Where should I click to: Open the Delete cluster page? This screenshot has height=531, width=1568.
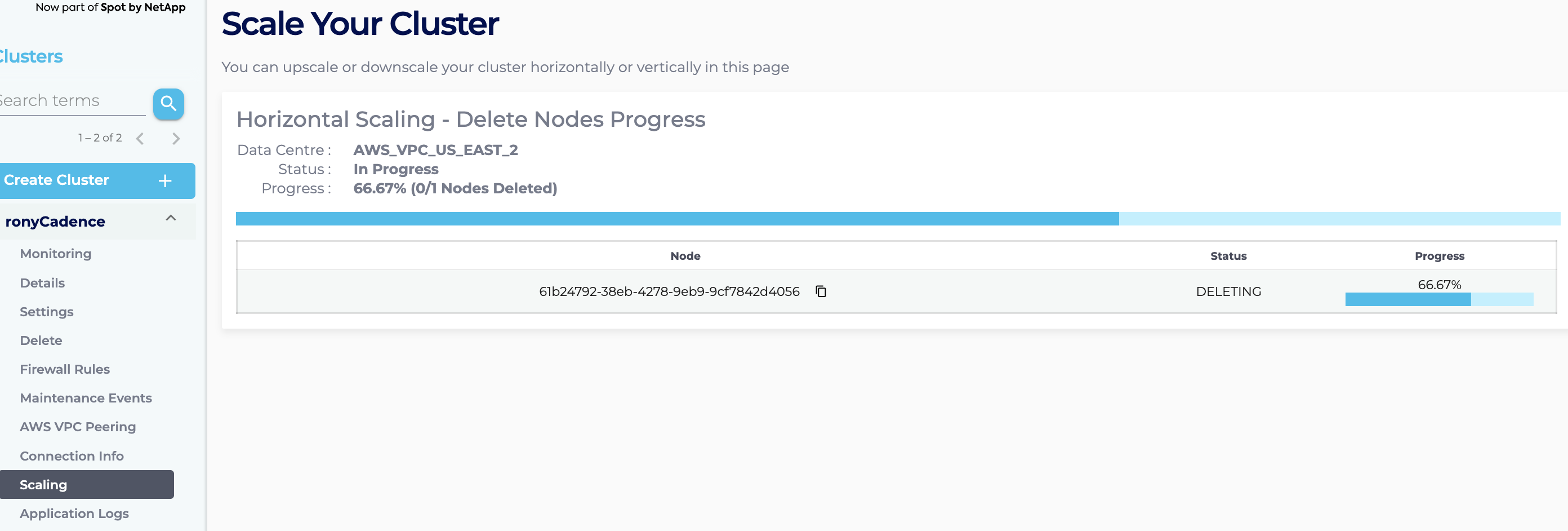click(41, 340)
